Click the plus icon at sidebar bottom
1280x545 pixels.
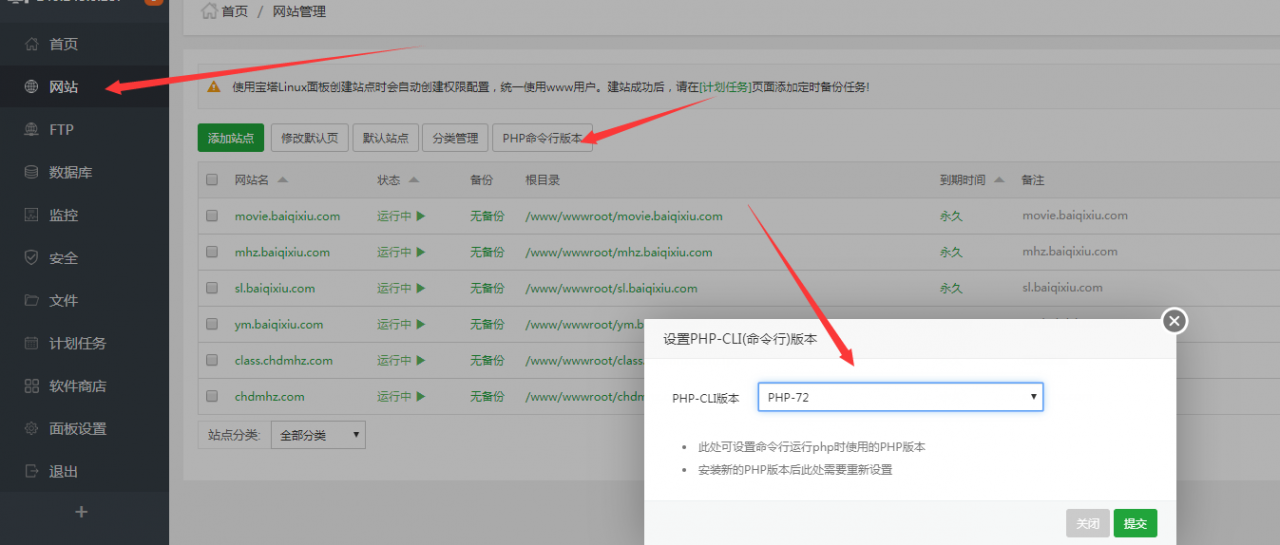click(82, 512)
